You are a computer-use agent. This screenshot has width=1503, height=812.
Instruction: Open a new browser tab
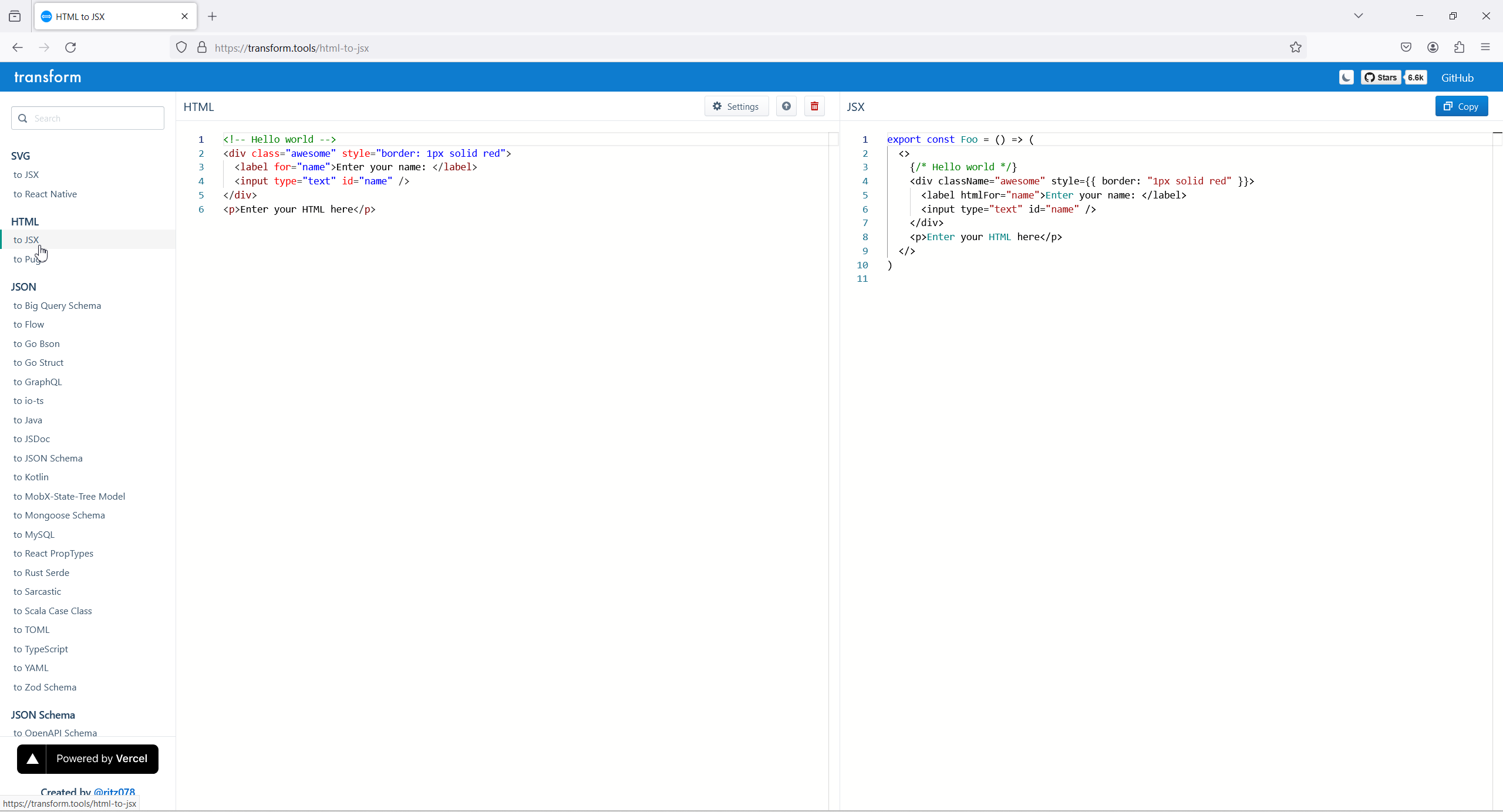213,16
